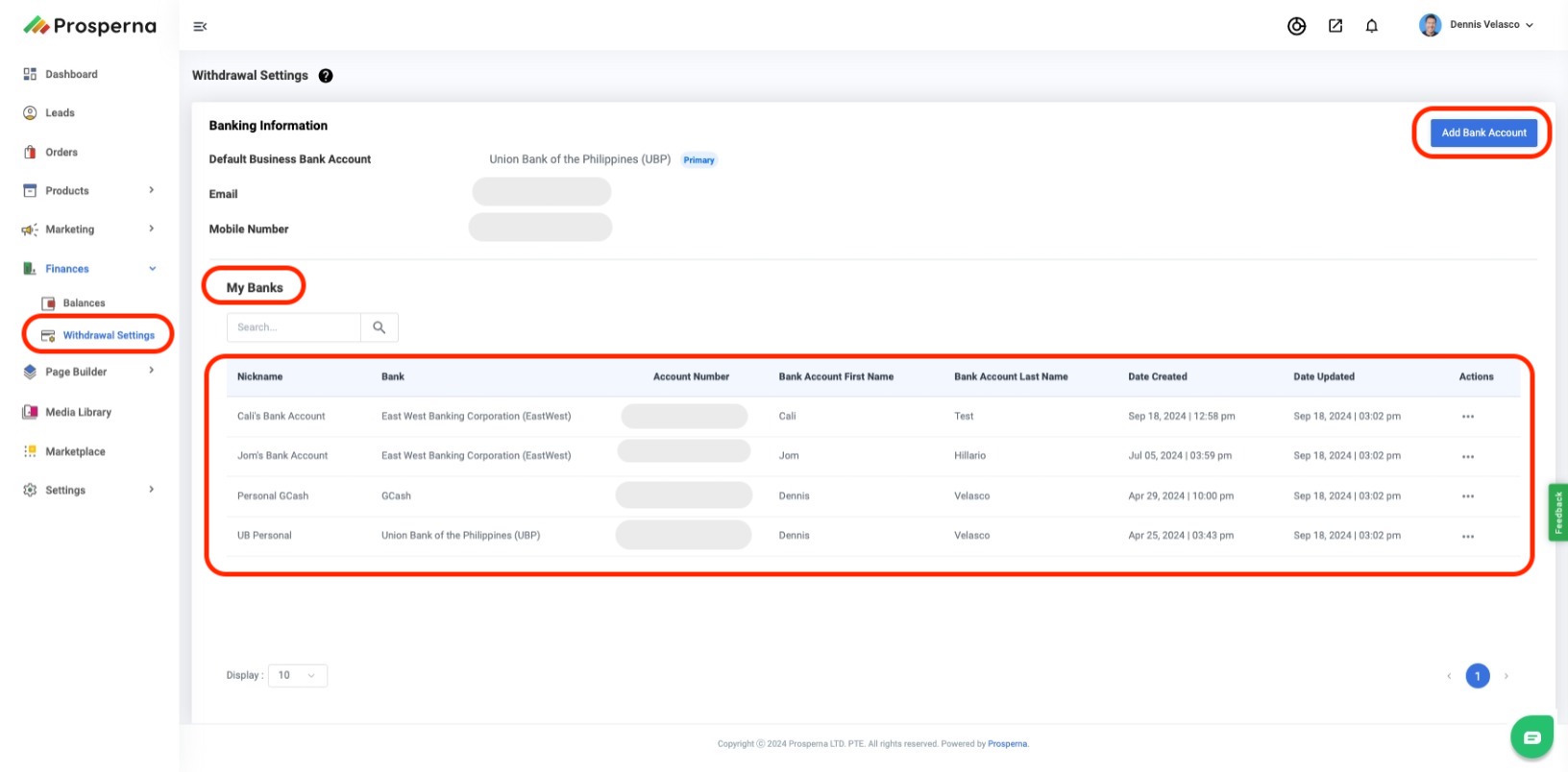Click the external link icon in header
1568x772 pixels.
point(1335,26)
